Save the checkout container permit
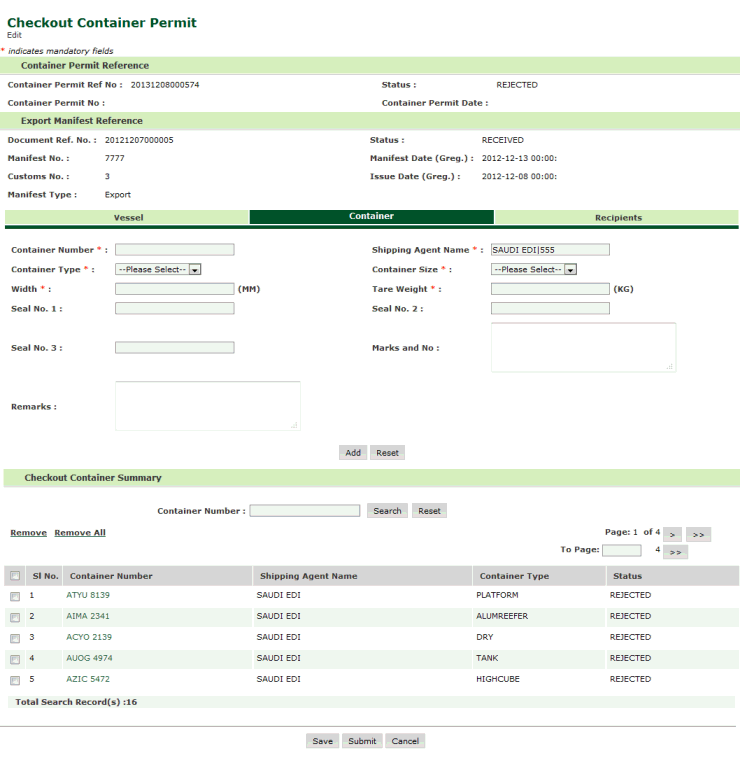The width and height of the screenshot is (740, 765). click(x=322, y=741)
